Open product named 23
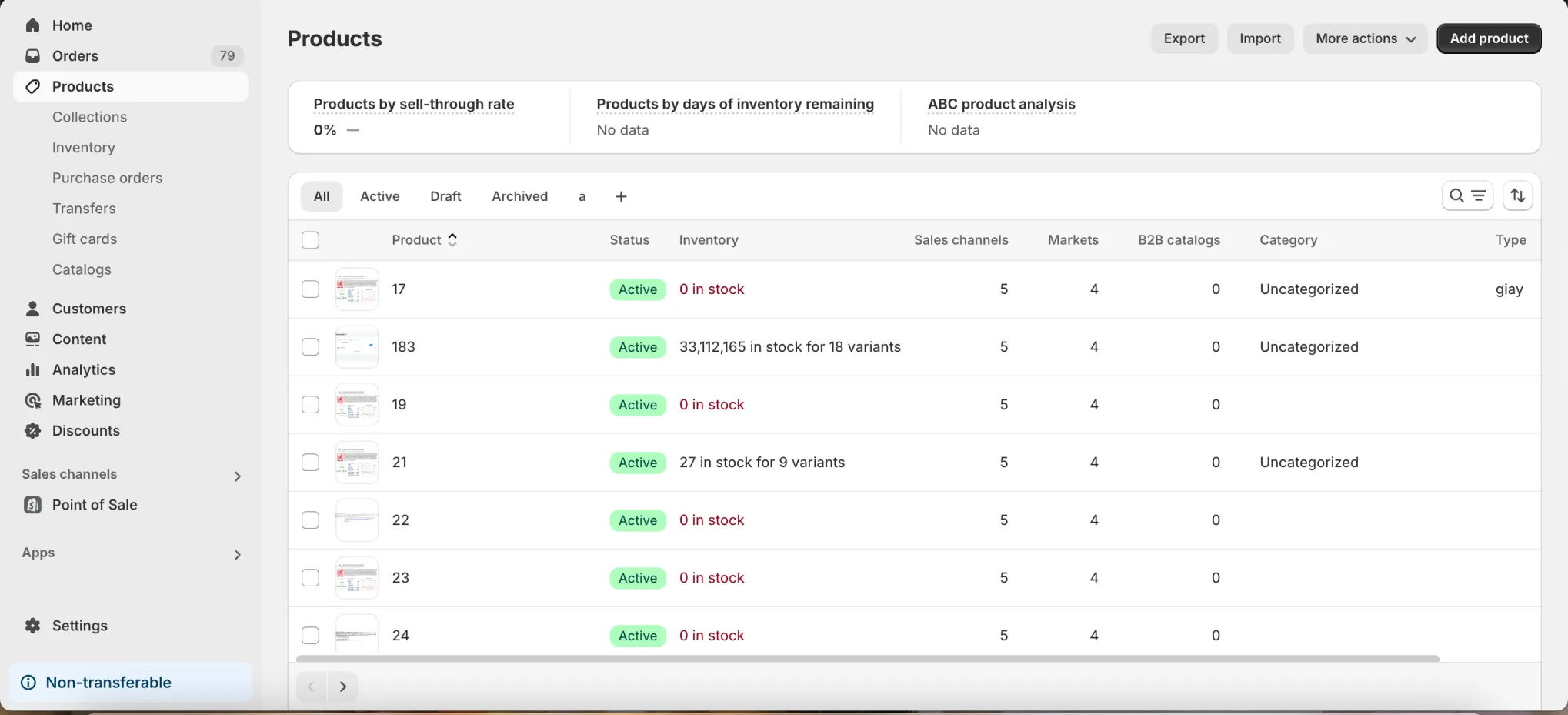The height and width of the screenshot is (715, 1568). [401, 578]
